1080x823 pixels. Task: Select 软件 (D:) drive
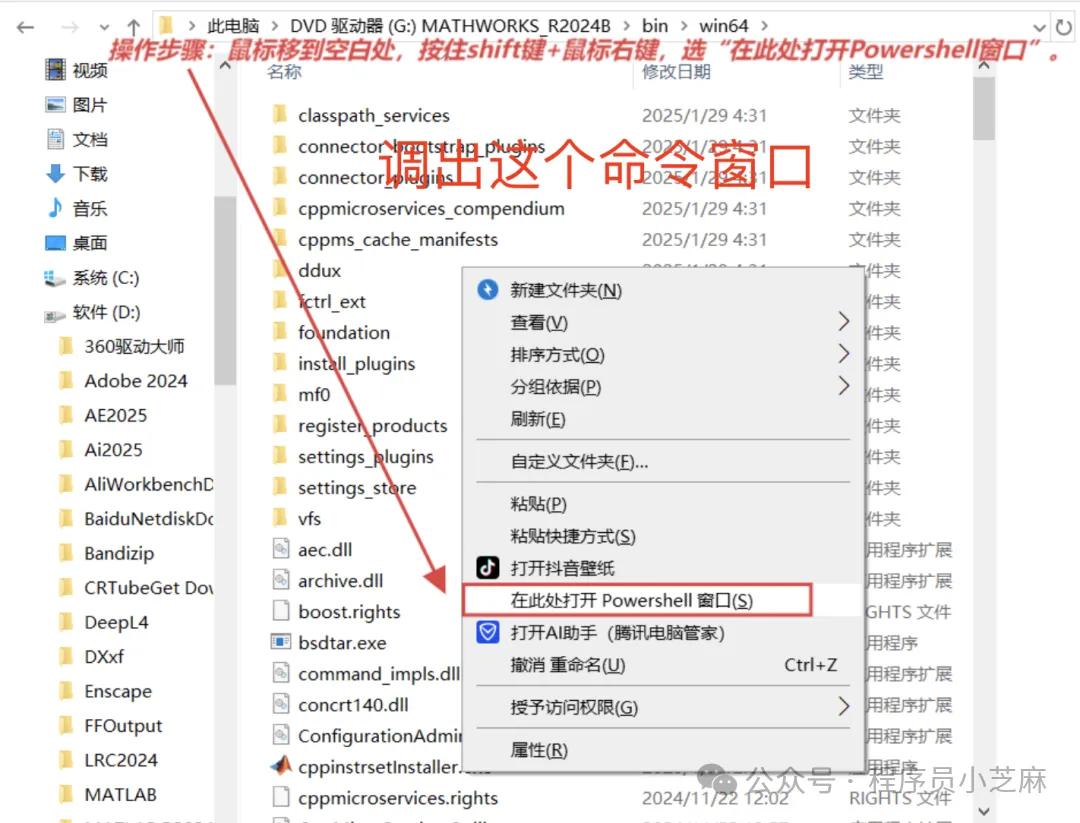pyautogui.click(x=92, y=312)
